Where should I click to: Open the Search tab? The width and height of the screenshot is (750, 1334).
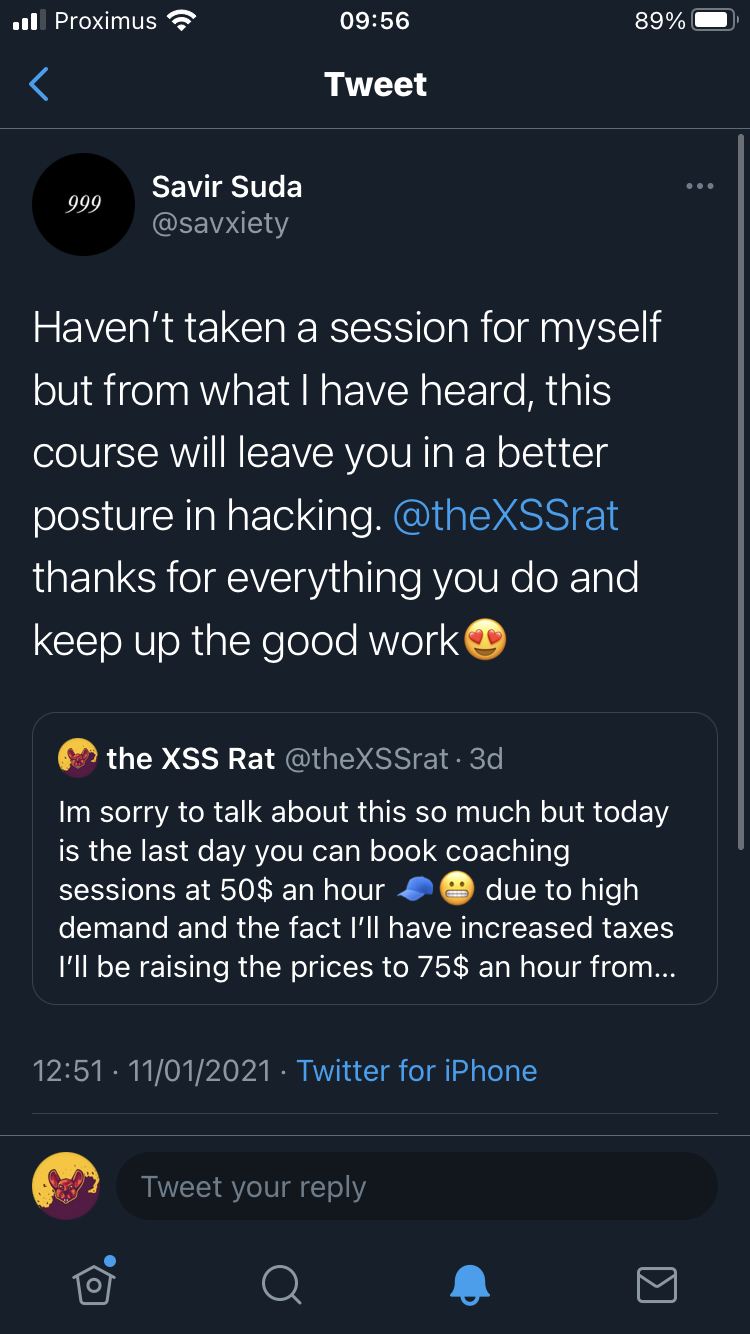tap(281, 1284)
